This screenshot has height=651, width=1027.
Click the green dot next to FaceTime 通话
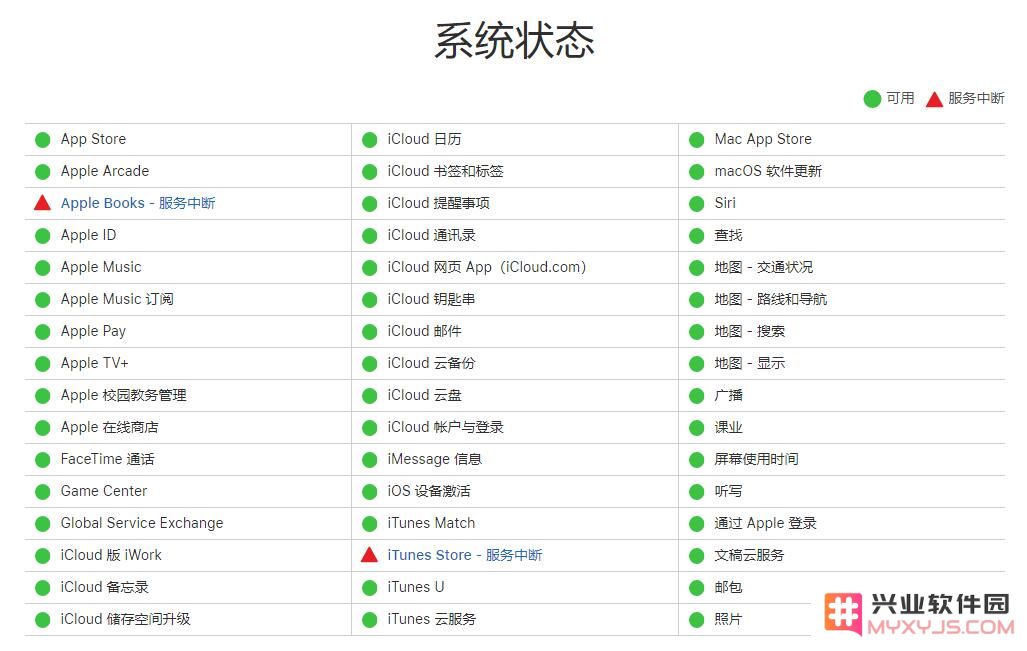43,460
